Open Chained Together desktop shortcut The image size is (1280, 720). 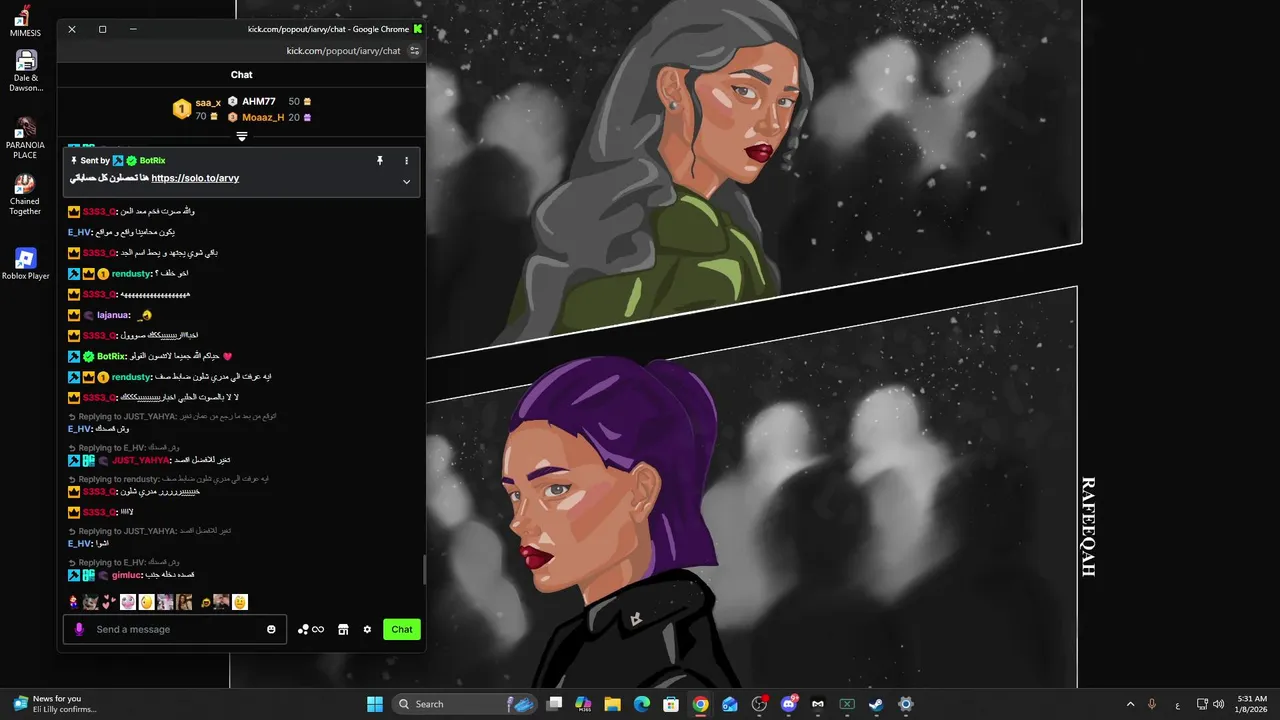[25, 195]
